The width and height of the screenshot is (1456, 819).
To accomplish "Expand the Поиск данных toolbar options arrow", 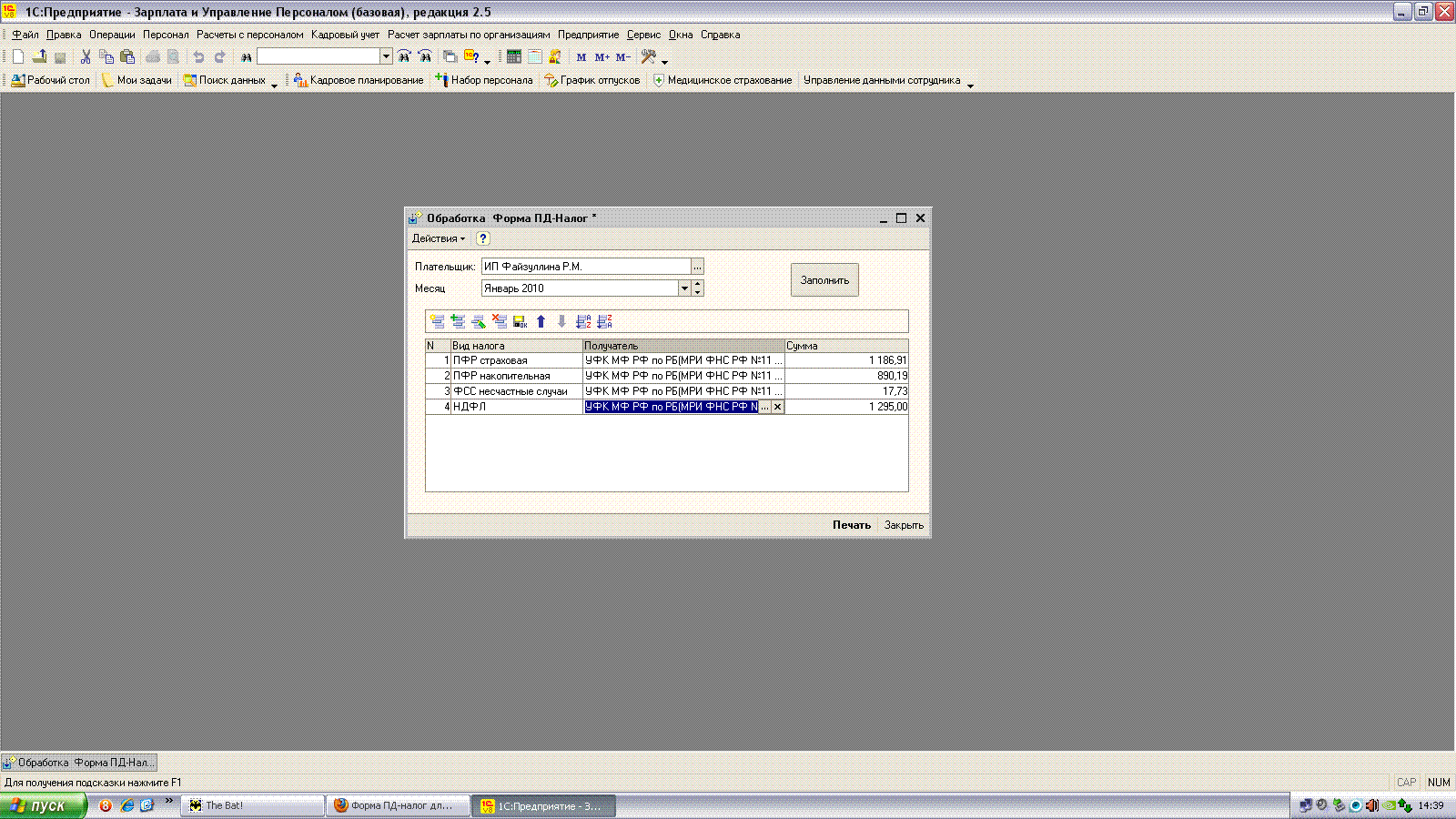I will [274, 86].
